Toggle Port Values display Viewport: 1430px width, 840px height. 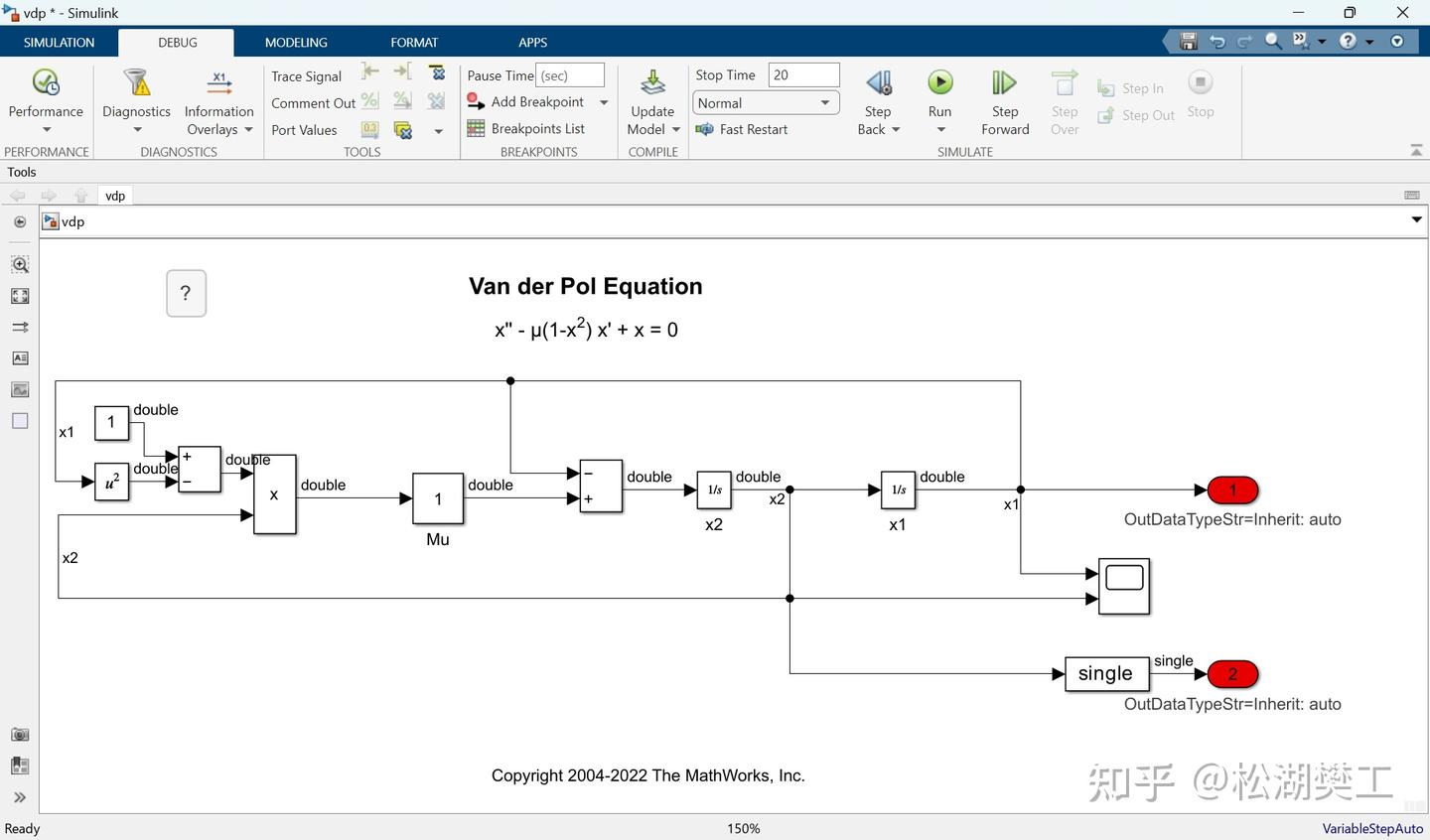(x=304, y=129)
